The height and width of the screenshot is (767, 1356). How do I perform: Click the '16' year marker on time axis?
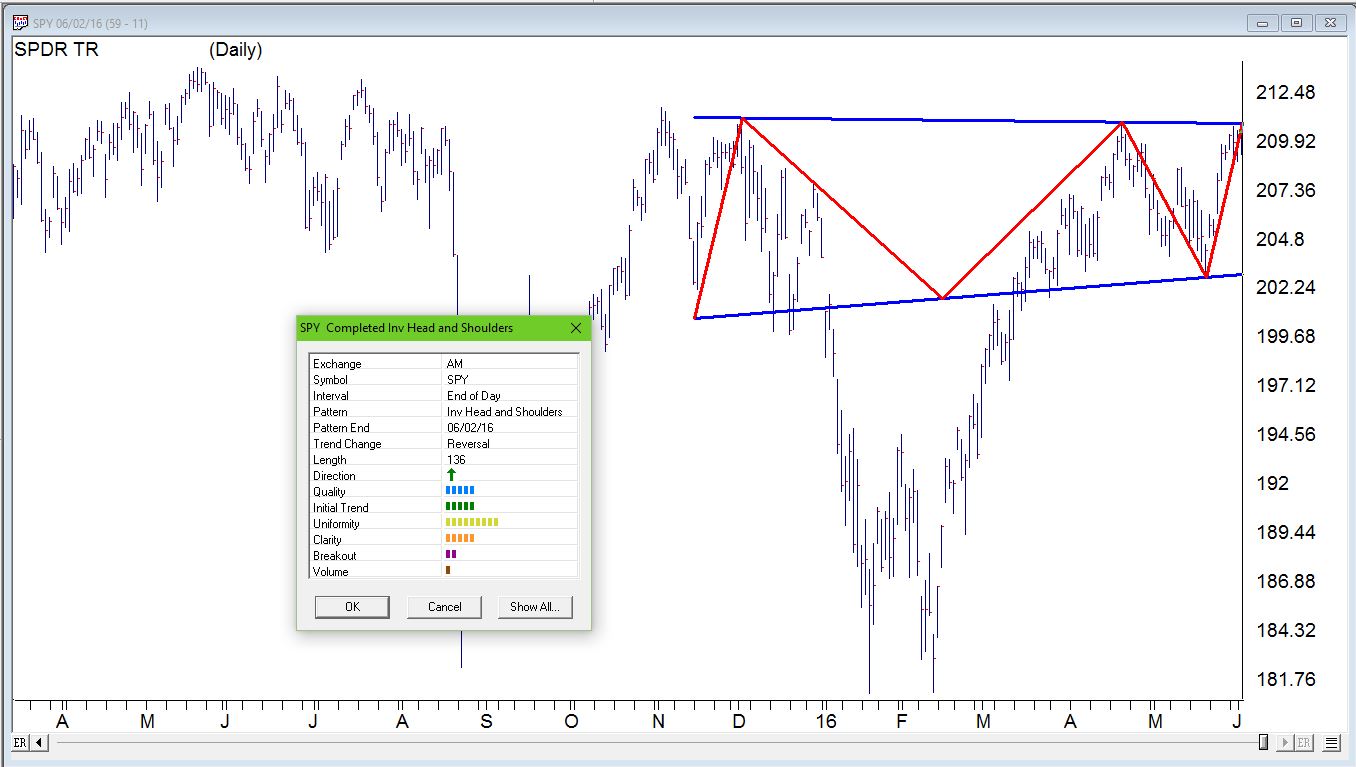tap(826, 721)
